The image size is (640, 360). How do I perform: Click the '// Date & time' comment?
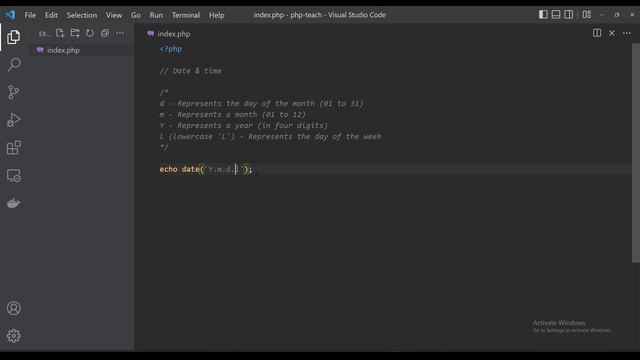191,71
